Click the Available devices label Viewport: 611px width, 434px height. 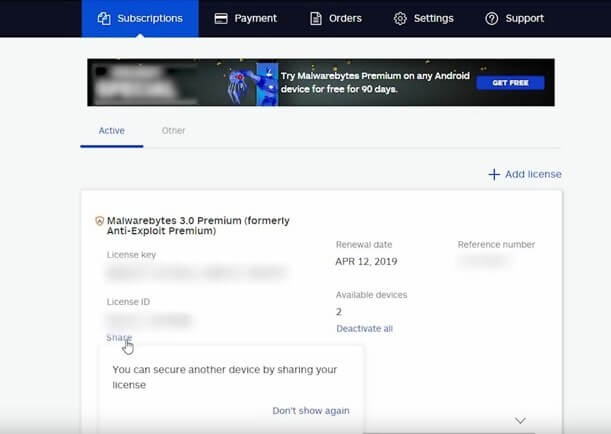pos(371,295)
